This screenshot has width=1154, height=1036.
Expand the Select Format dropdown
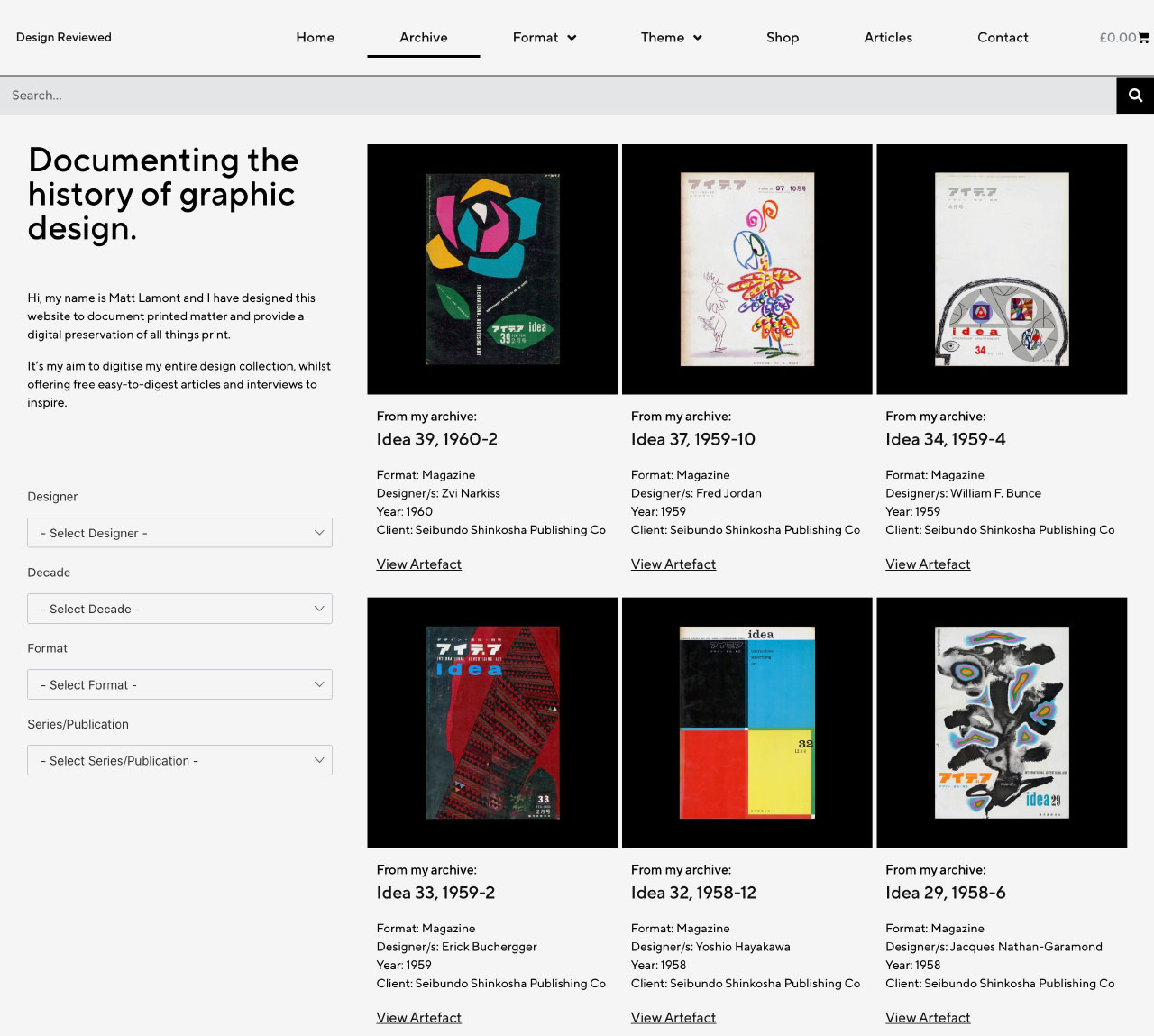point(179,684)
